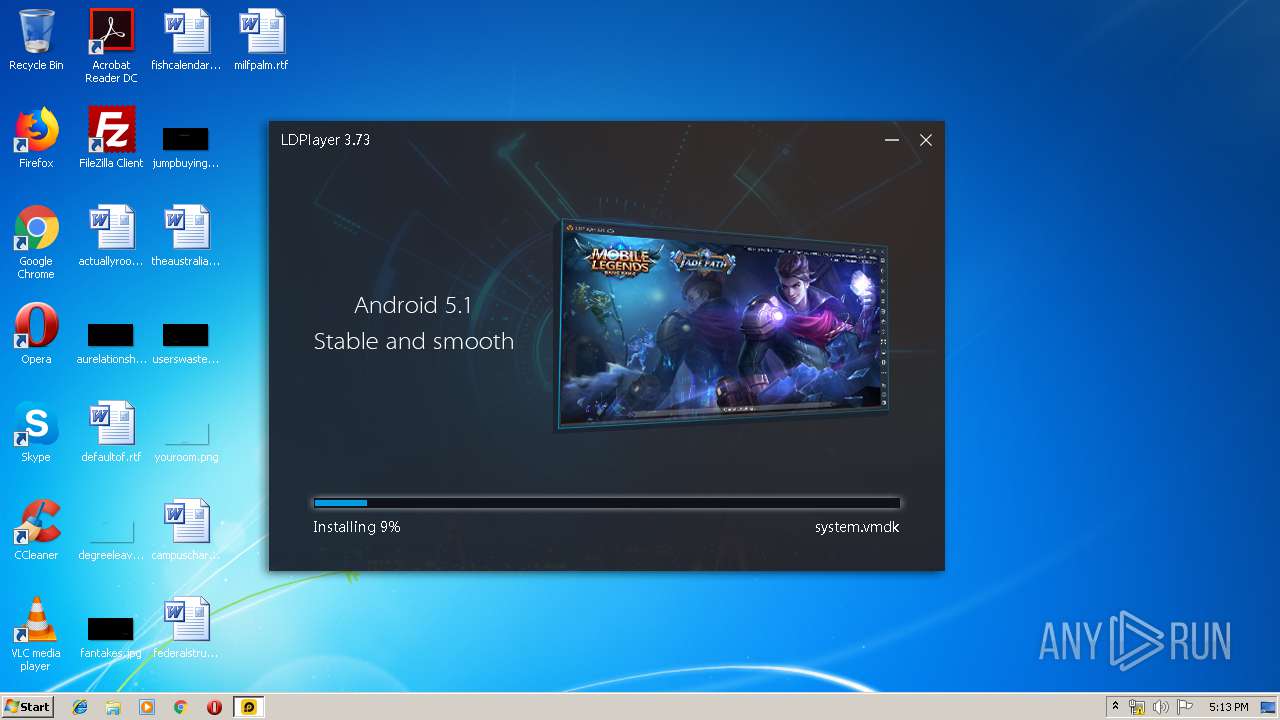This screenshot has height=720, width=1280.
Task: Open VLC media player shortcut
Action: (36, 634)
